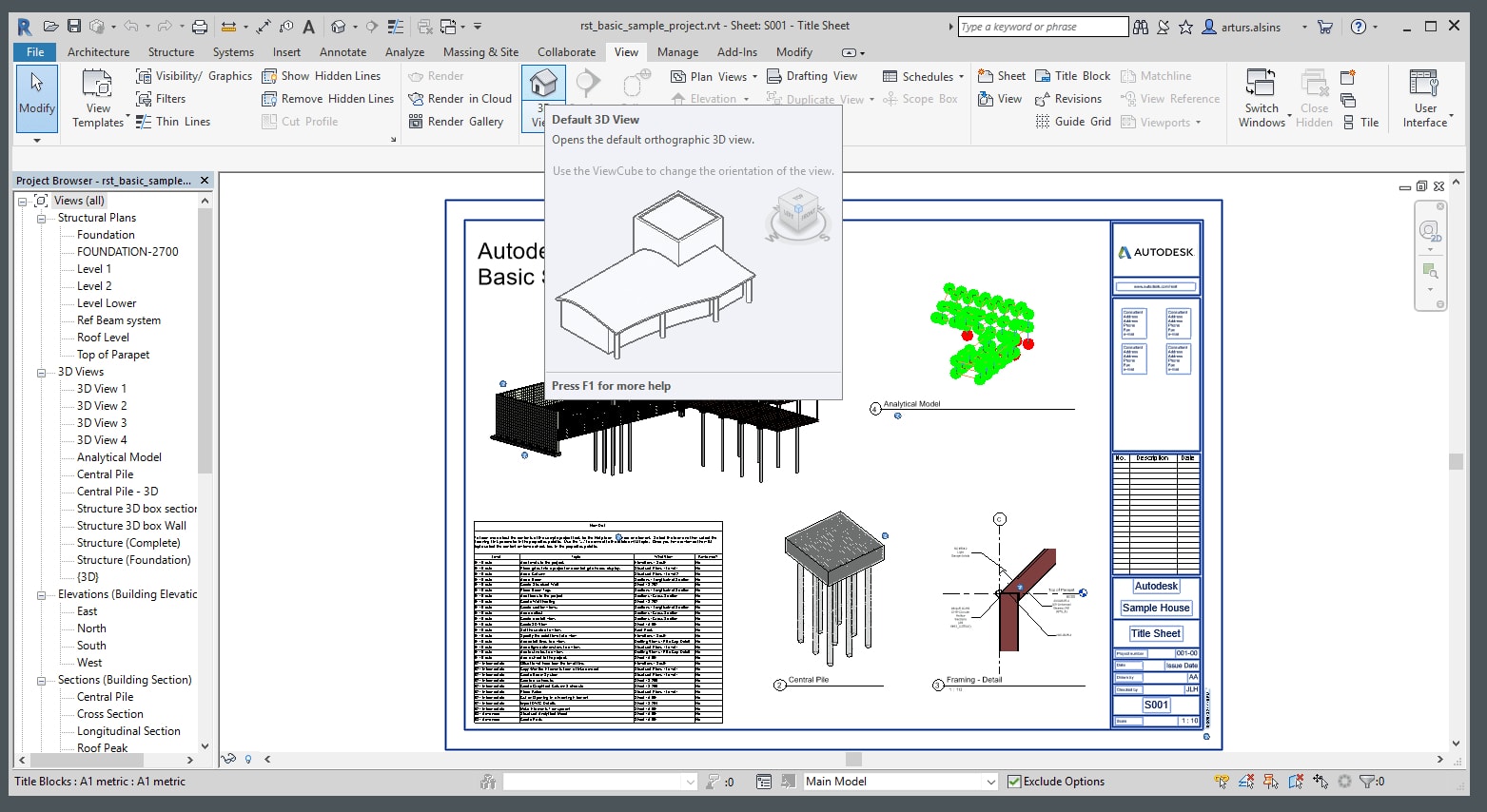Switch to the Manage ribbon tab
Image resolution: width=1487 pixels, height=812 pixels.
pos(677,52)
